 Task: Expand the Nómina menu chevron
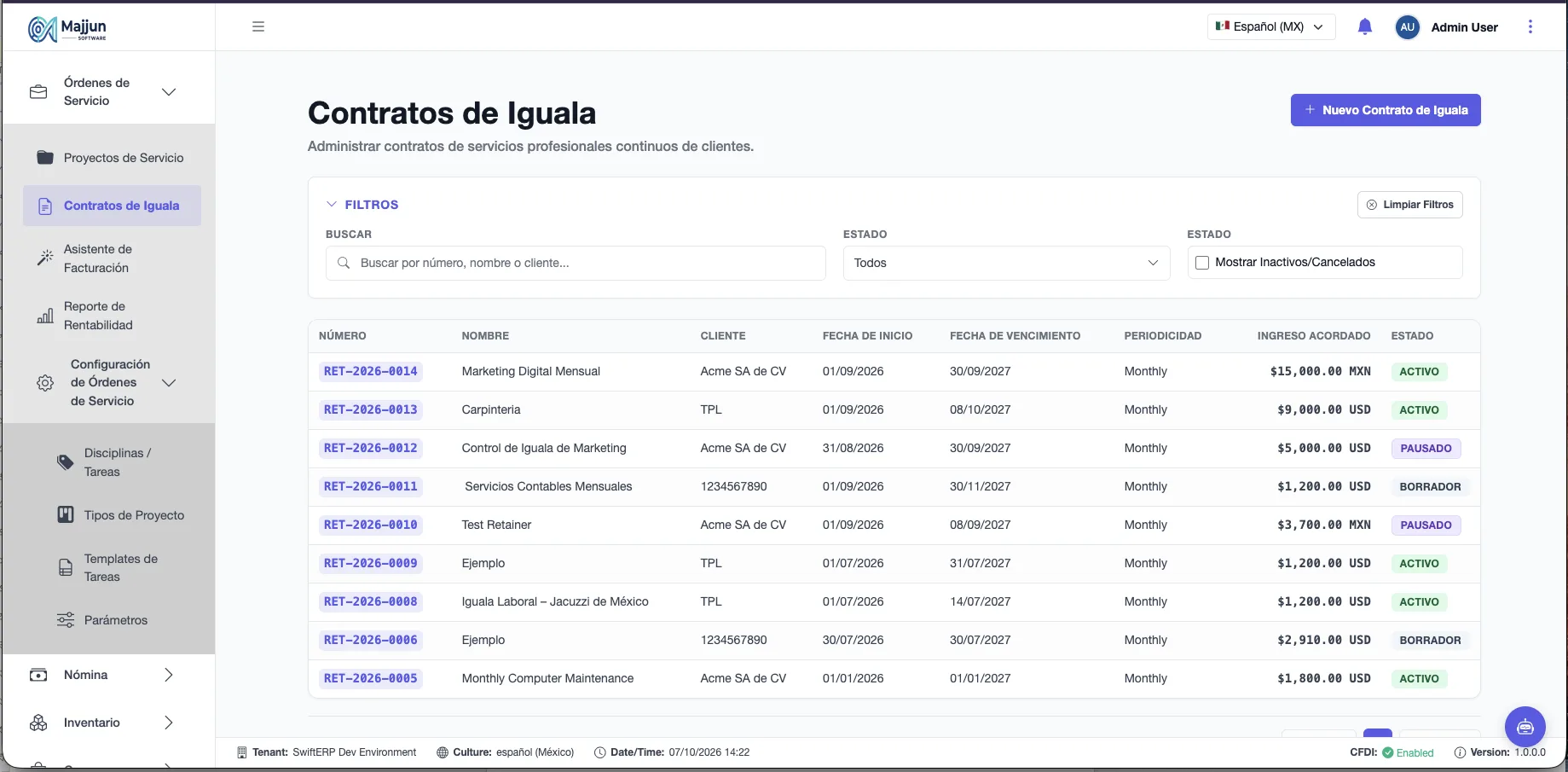coord(169,675)
